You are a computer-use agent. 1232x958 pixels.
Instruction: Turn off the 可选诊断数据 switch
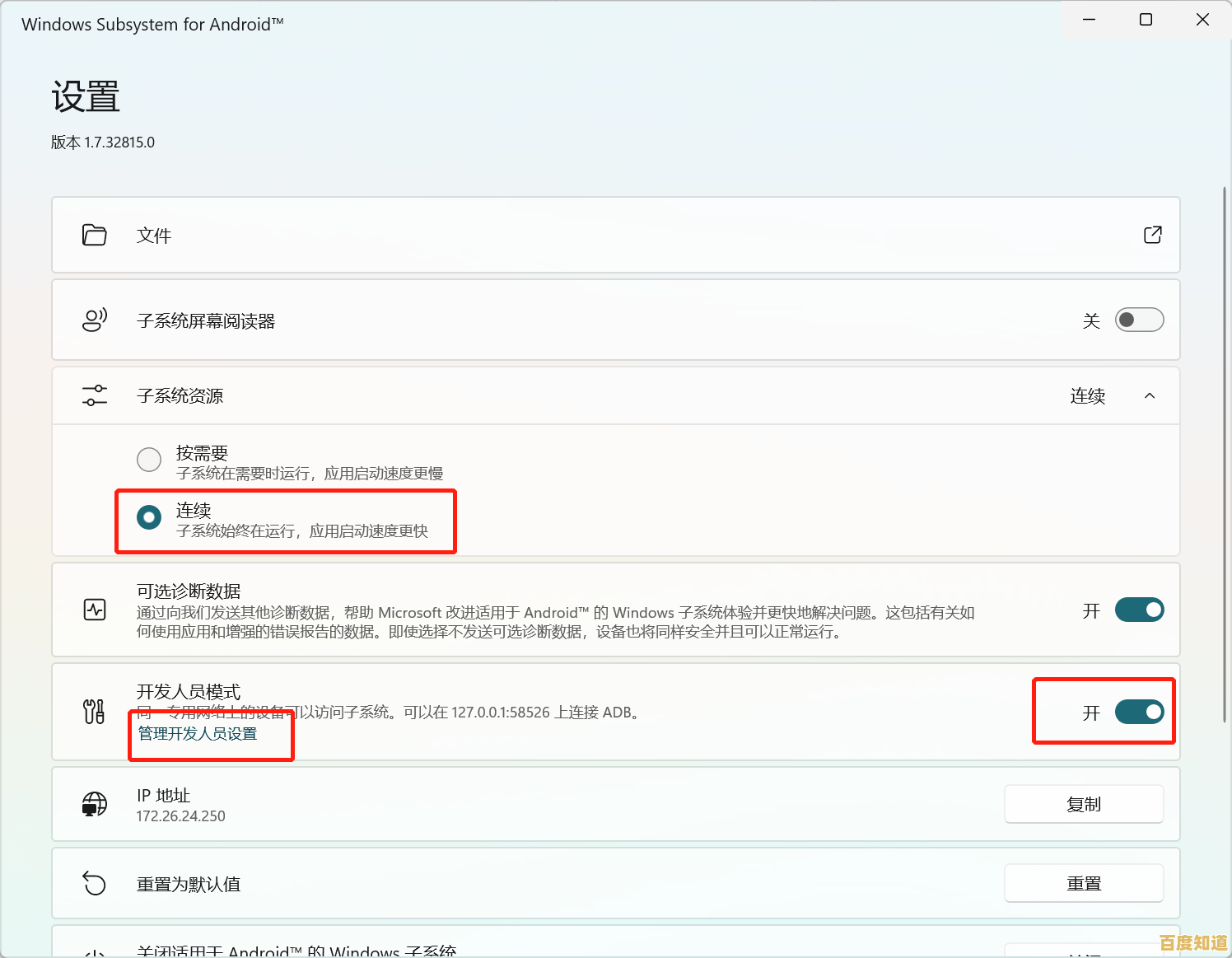pyautogui.click(x=1139, y=610)
